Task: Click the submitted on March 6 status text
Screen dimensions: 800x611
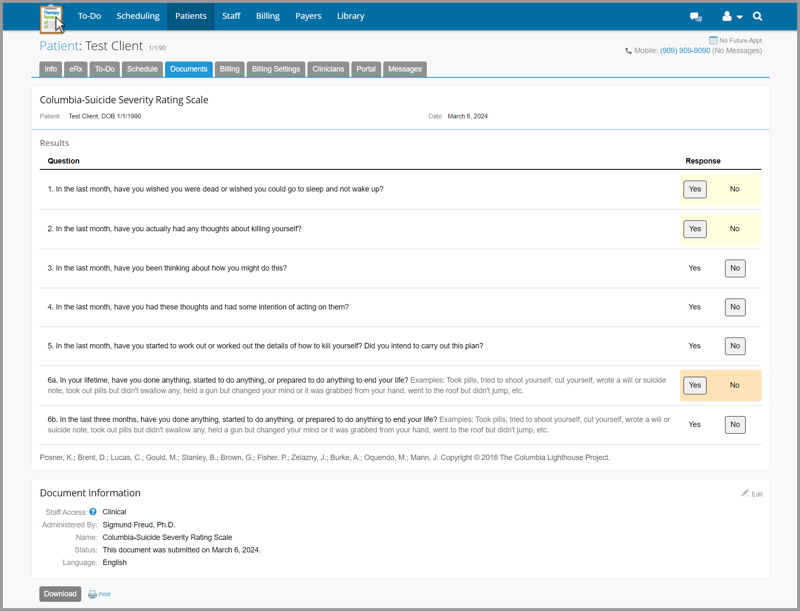Action: (x=182, y=550)
